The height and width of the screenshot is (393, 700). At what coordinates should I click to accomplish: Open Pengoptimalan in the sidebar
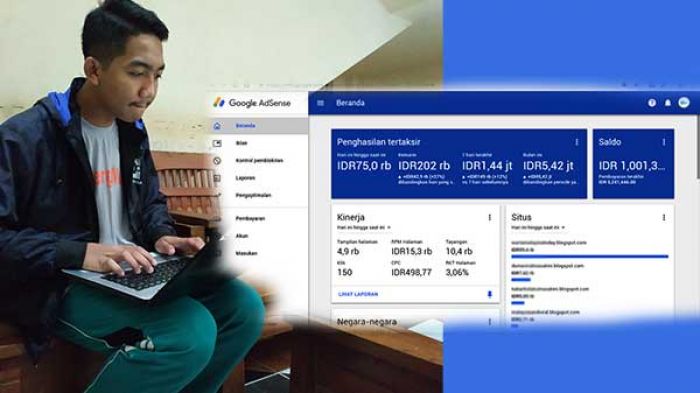[253, 196]
